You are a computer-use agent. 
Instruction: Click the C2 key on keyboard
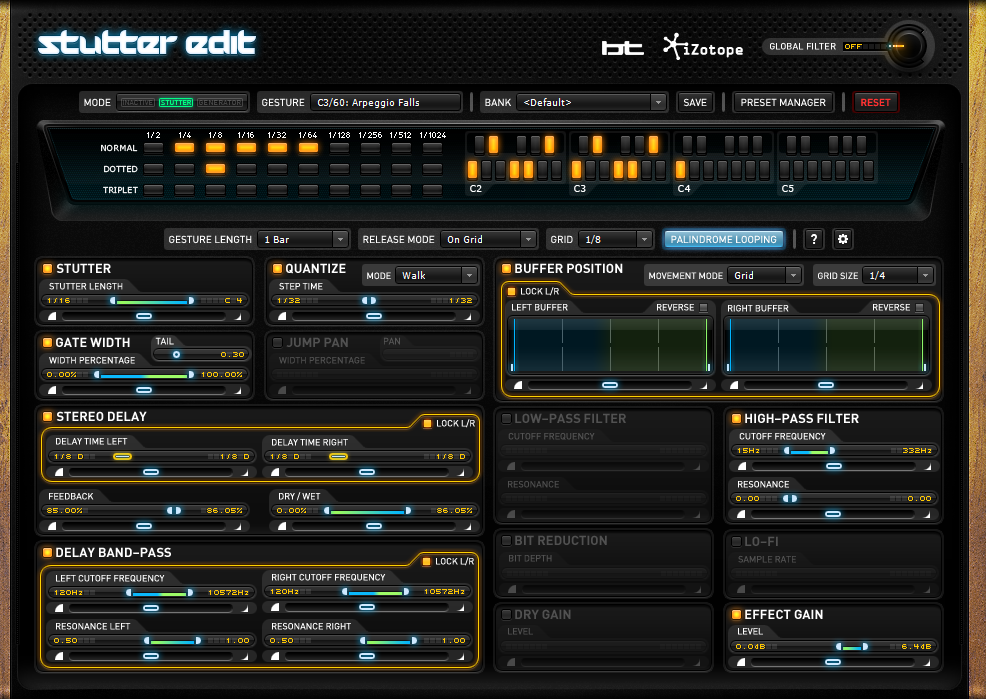(x=472, y=170)
